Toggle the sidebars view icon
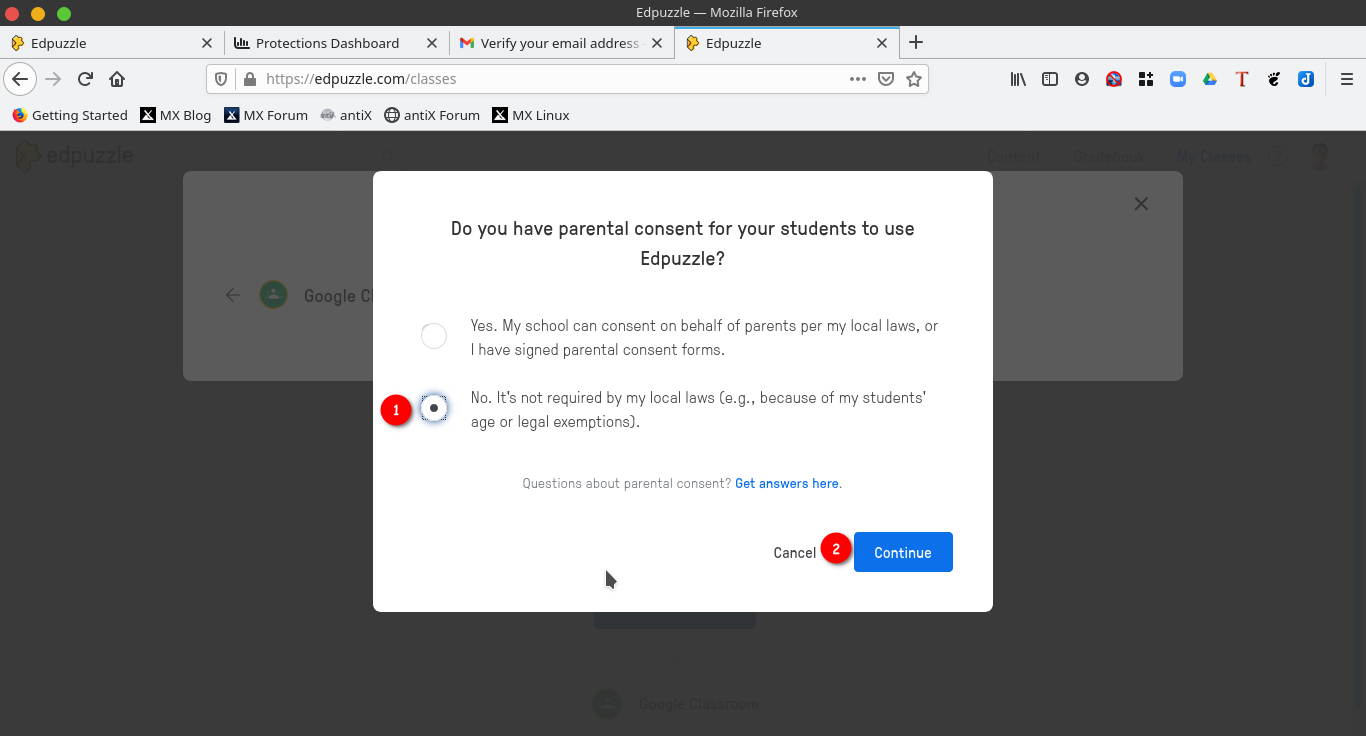The width and height of the screenshot is (1366, 736). point(1050,79)
